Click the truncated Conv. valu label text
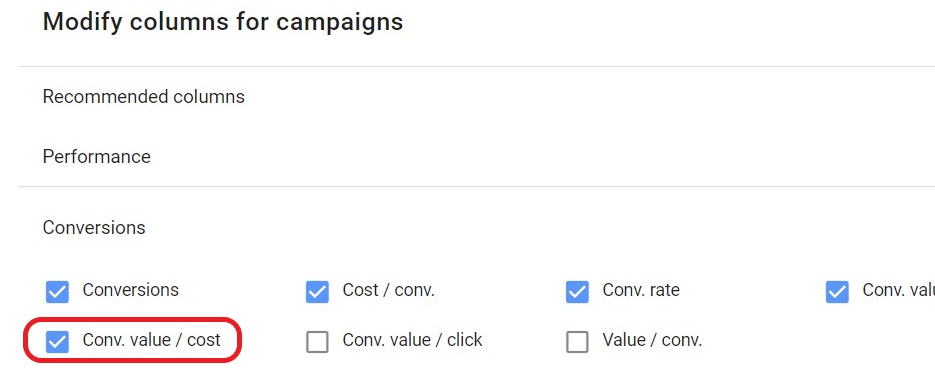Image resolution: width=935 pixels, height=379 pixels. [899, 290]
